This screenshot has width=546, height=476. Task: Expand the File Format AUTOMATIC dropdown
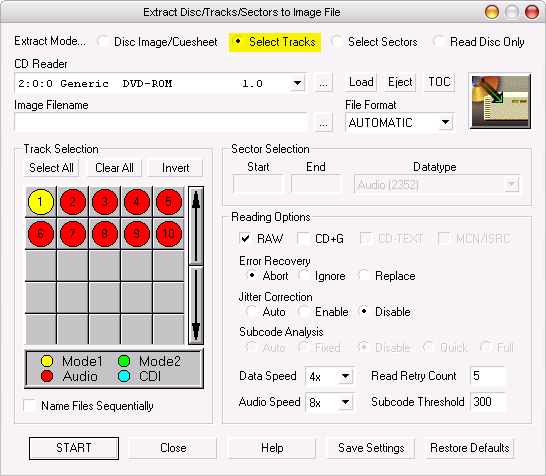pos(445,122)
